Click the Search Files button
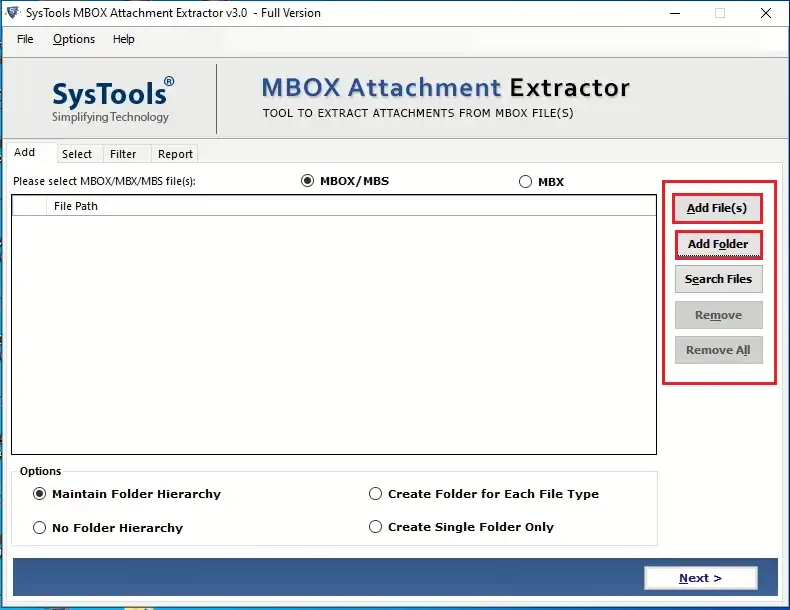 [x=718, y=279]
